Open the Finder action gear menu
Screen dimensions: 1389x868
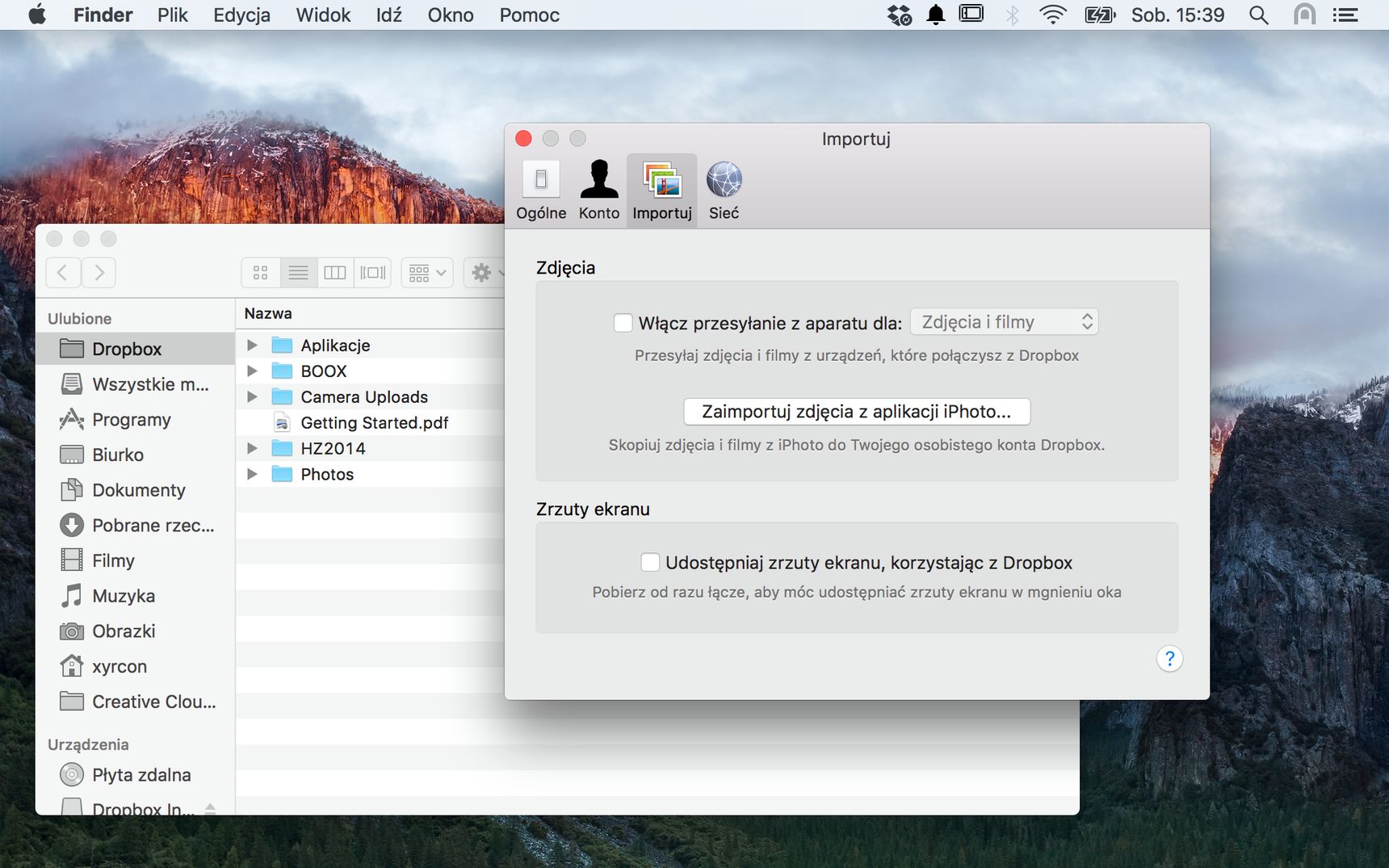pos(485,273)
